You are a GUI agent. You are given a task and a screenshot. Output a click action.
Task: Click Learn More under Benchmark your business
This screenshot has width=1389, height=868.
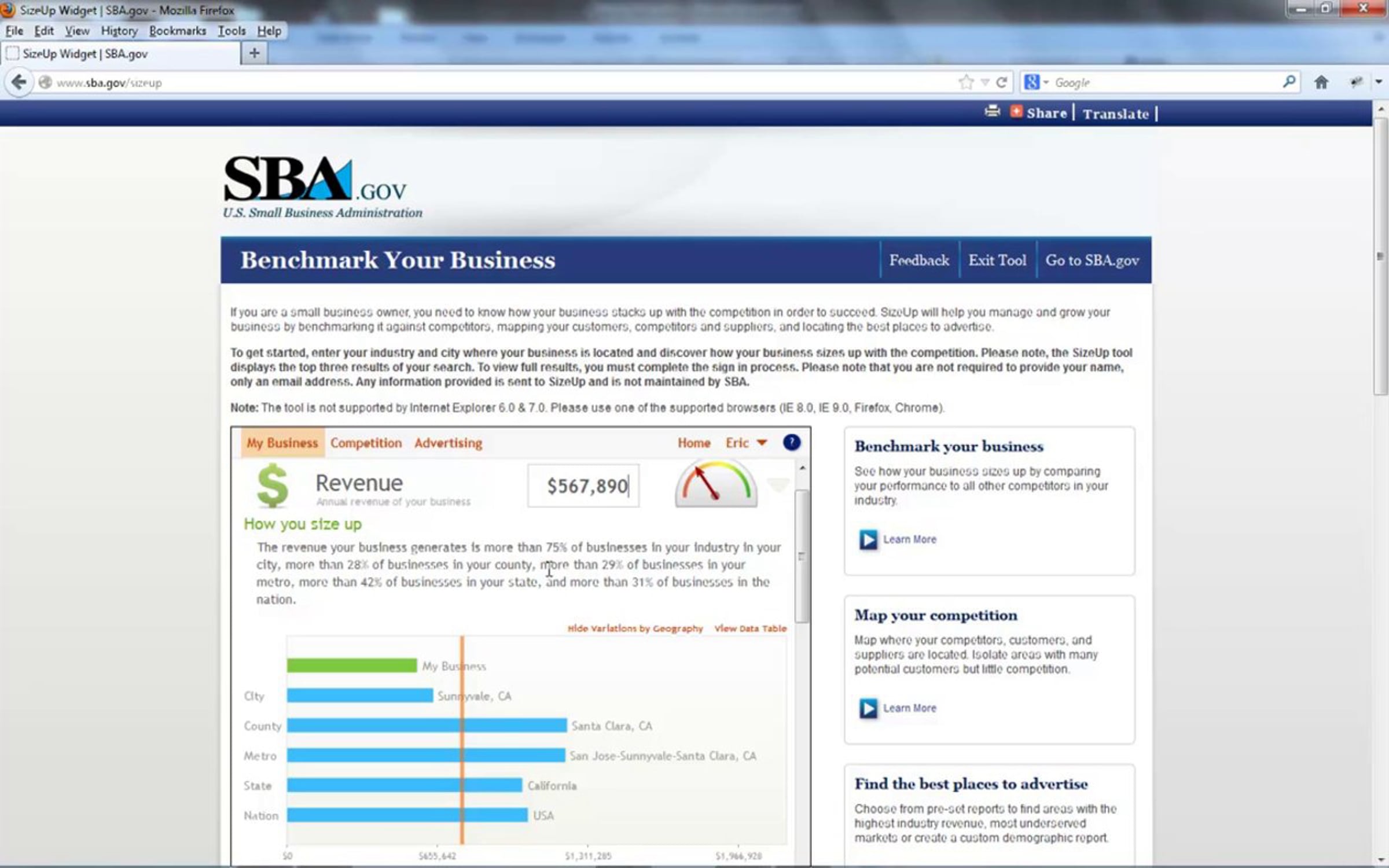tap(909, 539)
